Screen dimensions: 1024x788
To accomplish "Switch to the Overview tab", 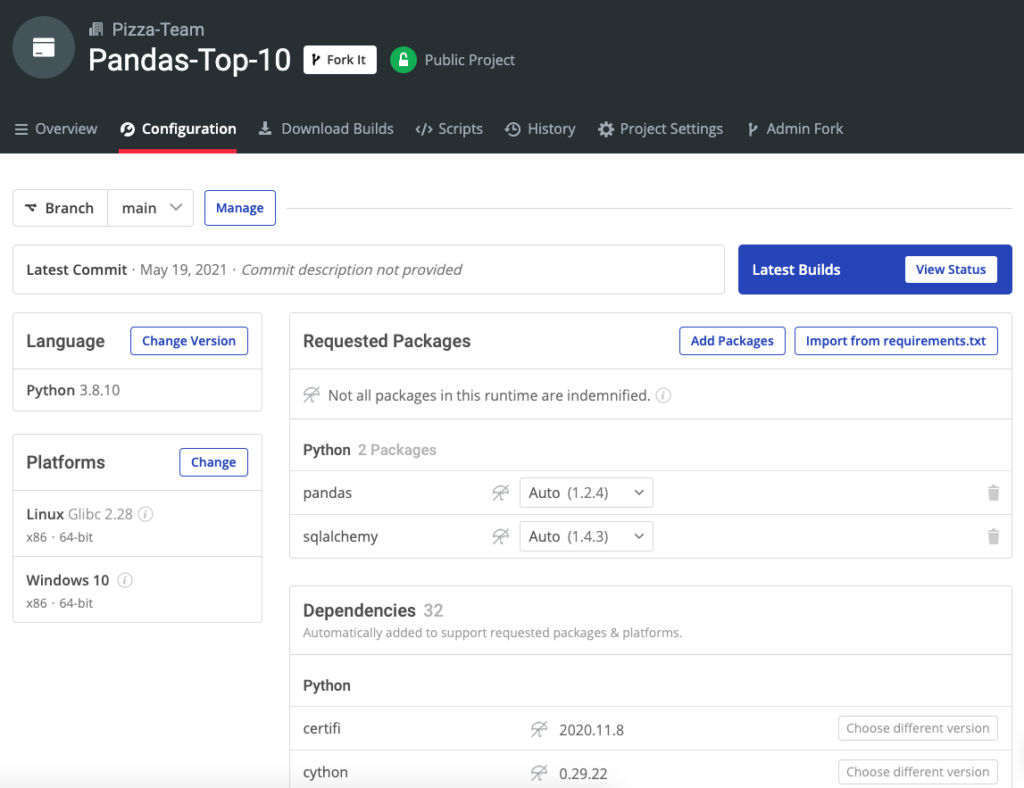I will tap(55, 128).
